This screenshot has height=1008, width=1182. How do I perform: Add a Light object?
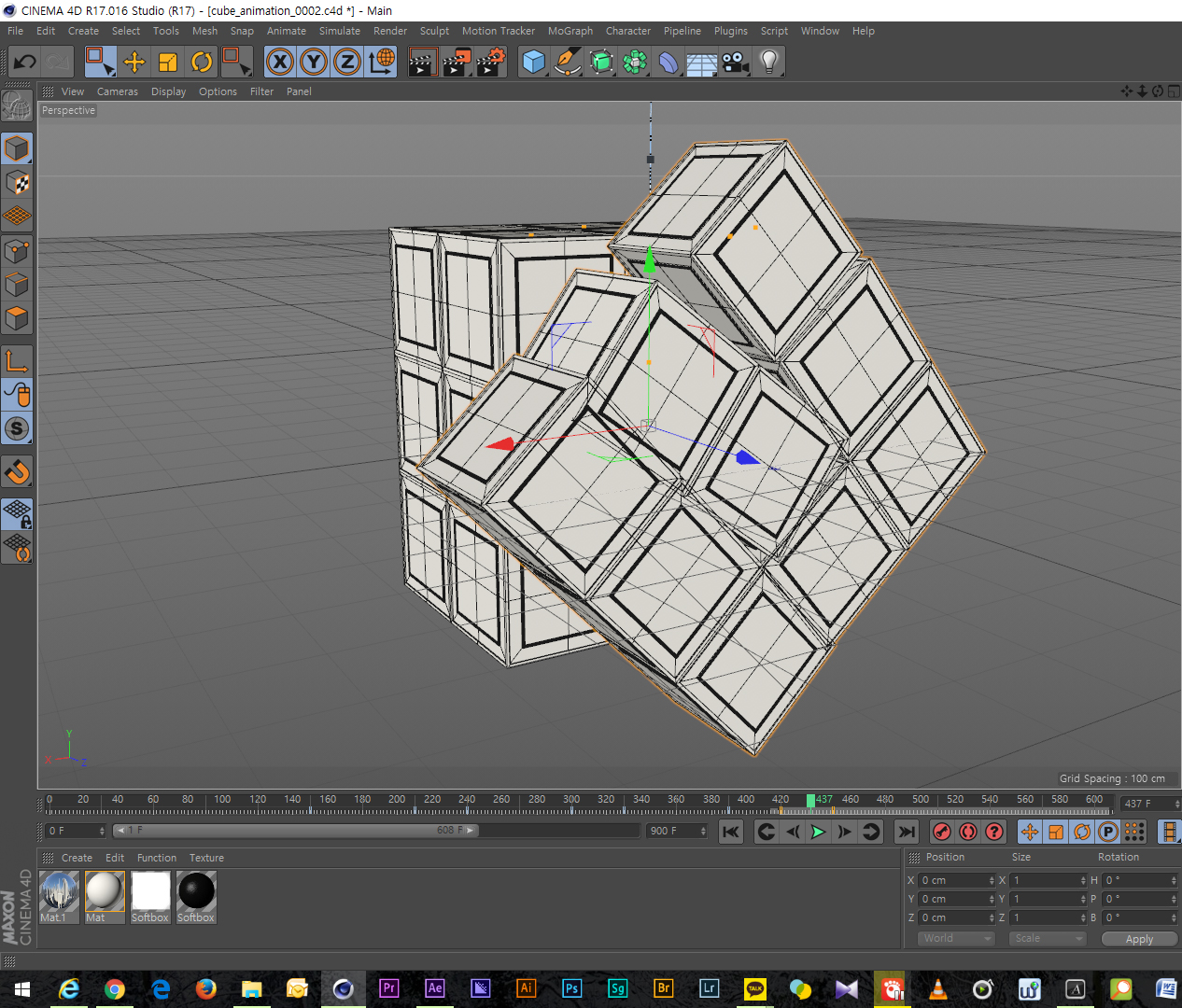769,63
